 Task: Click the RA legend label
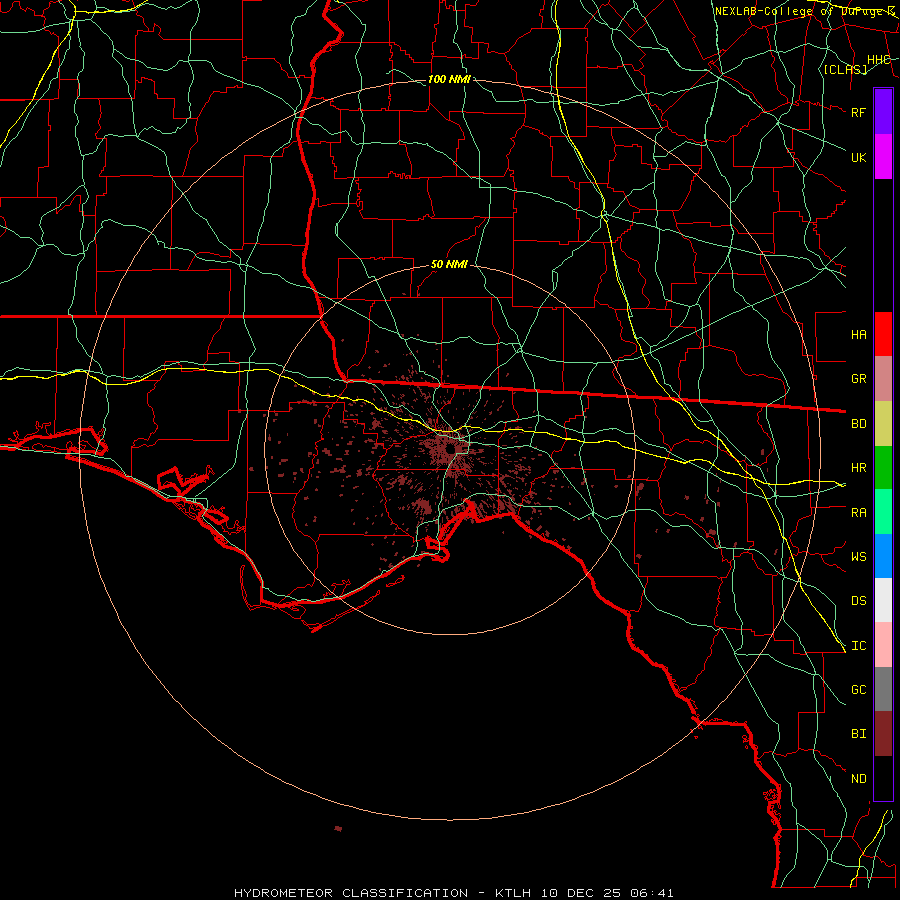(859, 513)
